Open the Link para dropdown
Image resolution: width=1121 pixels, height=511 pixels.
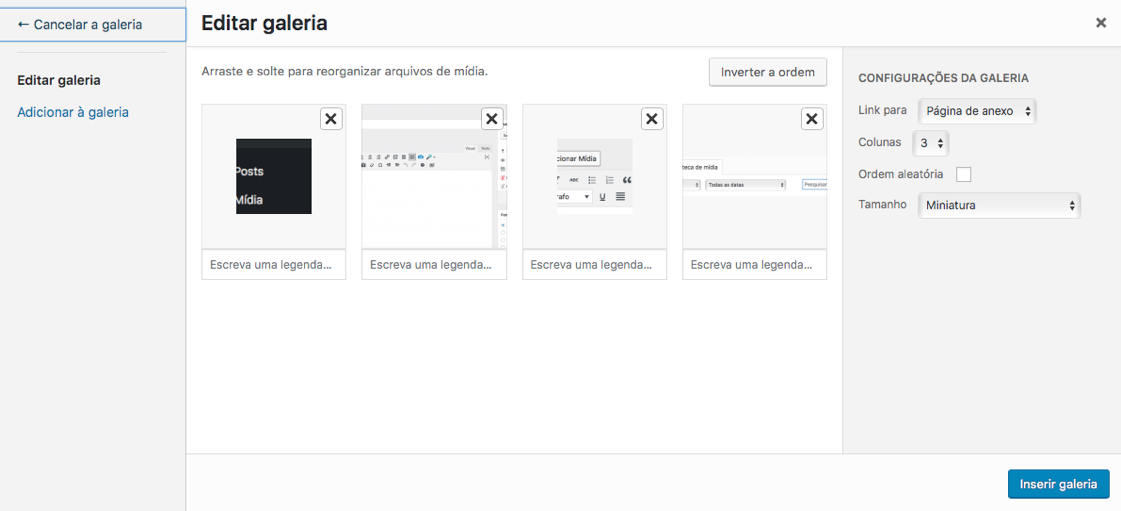(977, 111)
